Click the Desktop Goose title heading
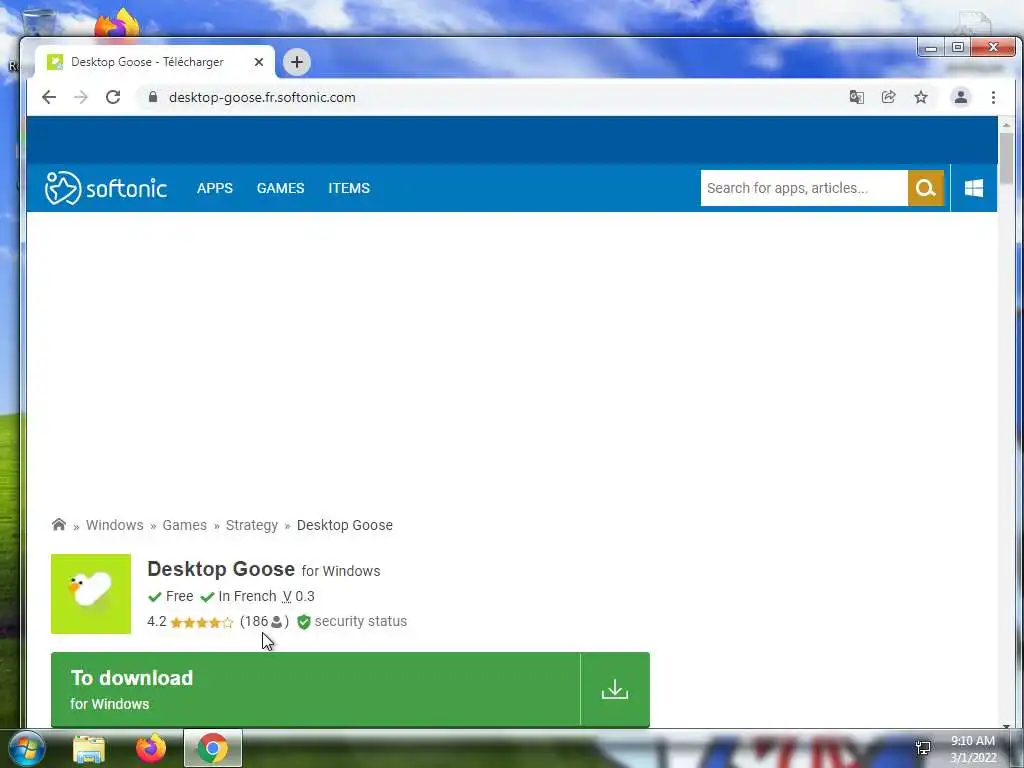Screen dimensions: 1024x768 click(221, 569)
